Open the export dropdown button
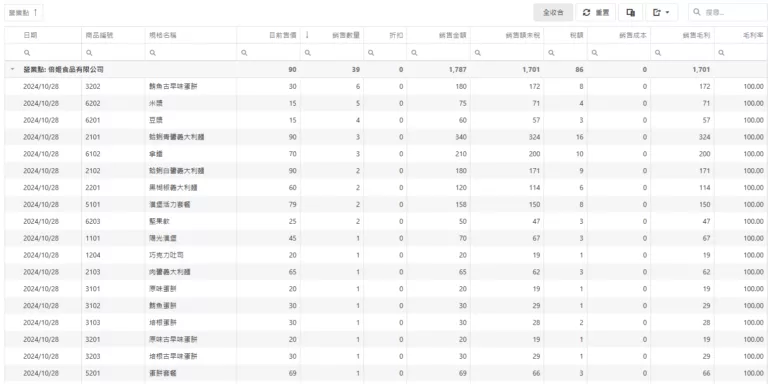 [661, 13]
